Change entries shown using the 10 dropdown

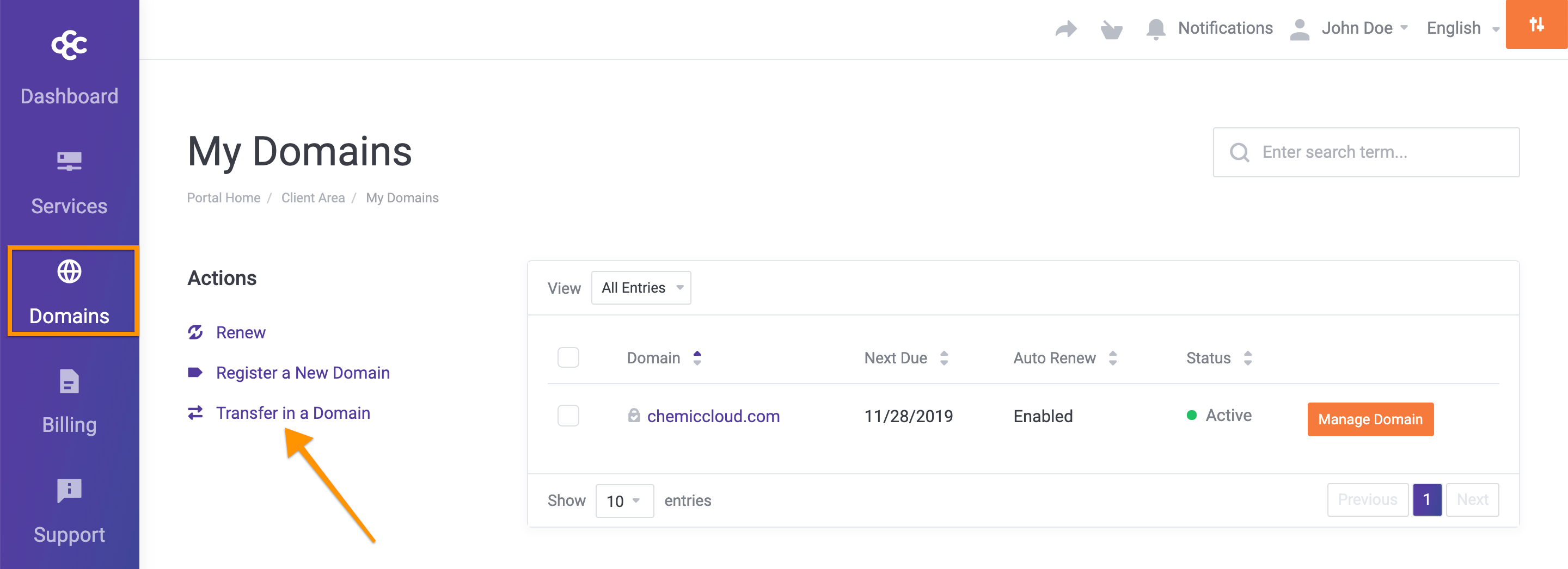(624, 500)
